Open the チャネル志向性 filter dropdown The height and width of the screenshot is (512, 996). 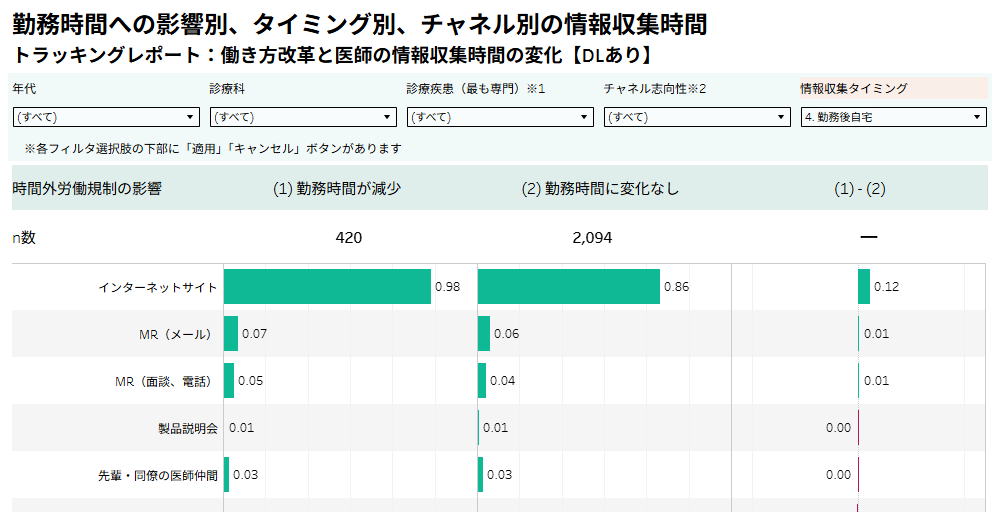click(x=697, y=117)
